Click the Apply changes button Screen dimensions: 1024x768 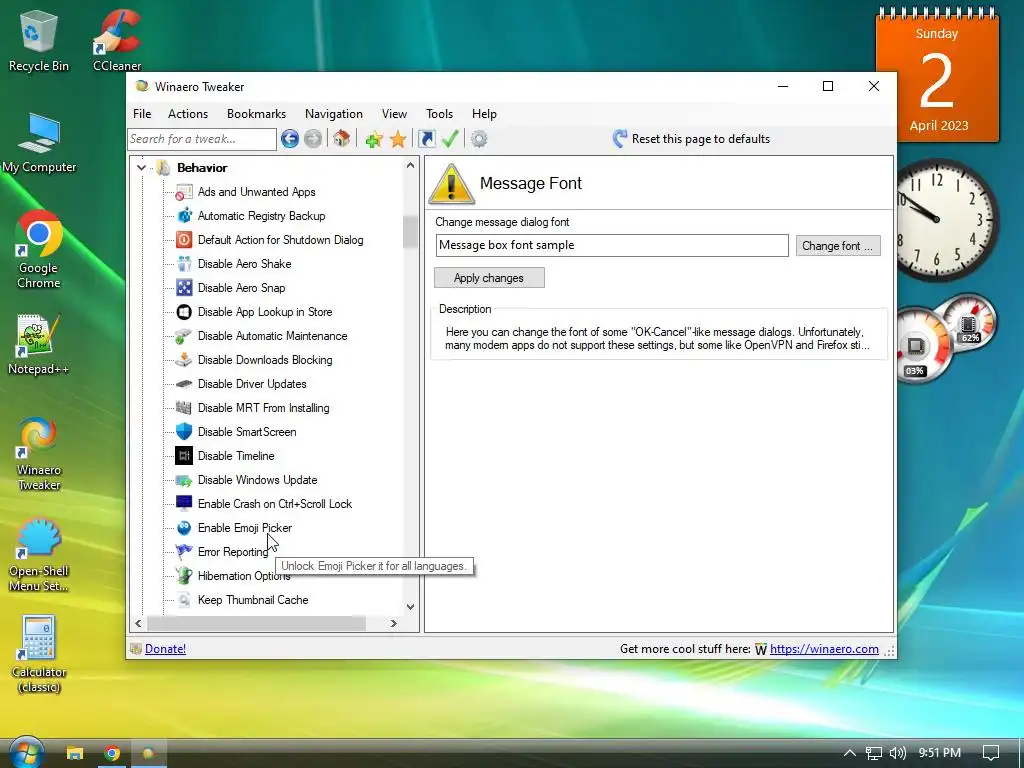(x=489, y=278)
